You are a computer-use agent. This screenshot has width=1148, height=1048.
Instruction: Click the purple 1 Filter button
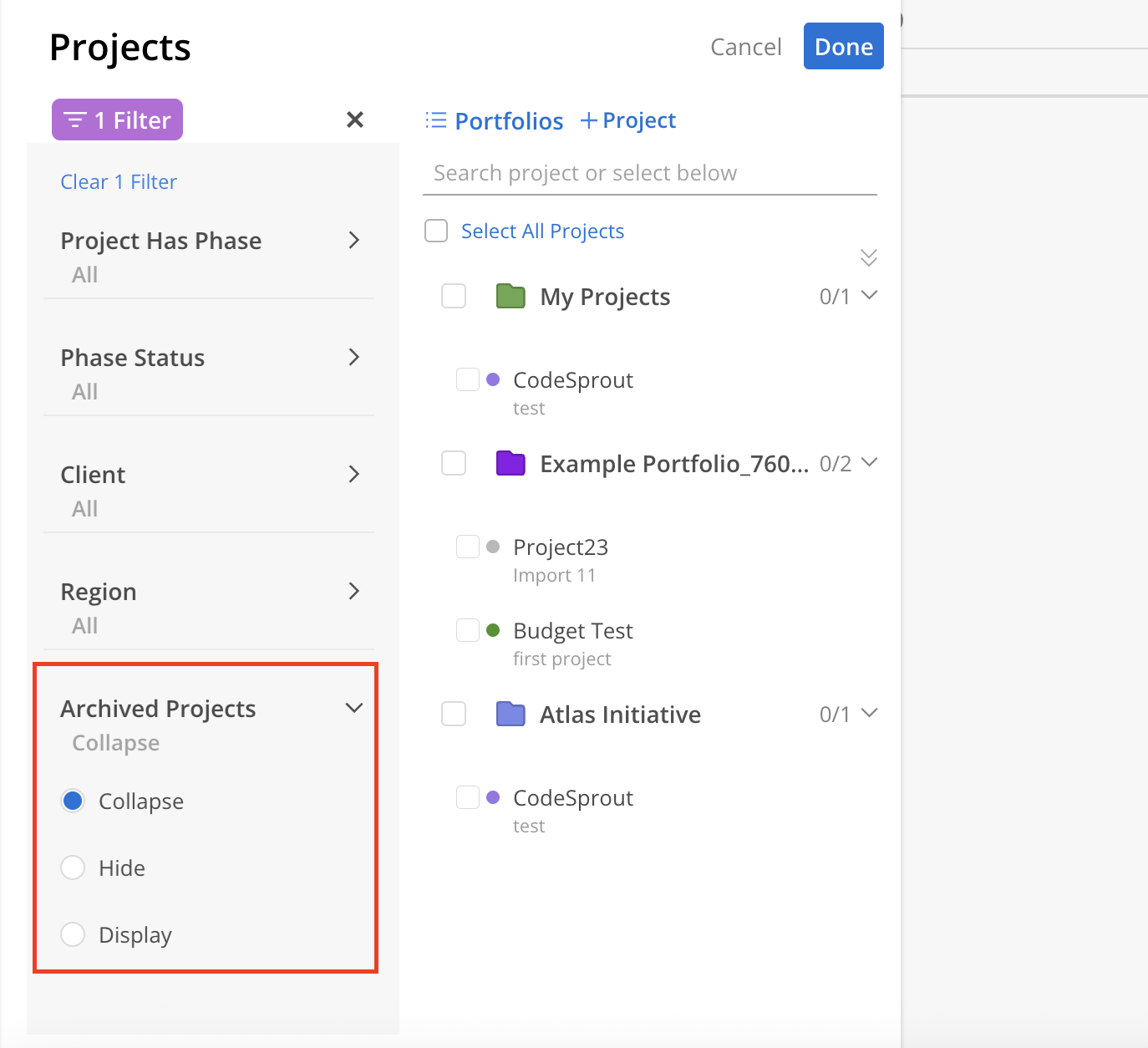click(x=117, y=120)
